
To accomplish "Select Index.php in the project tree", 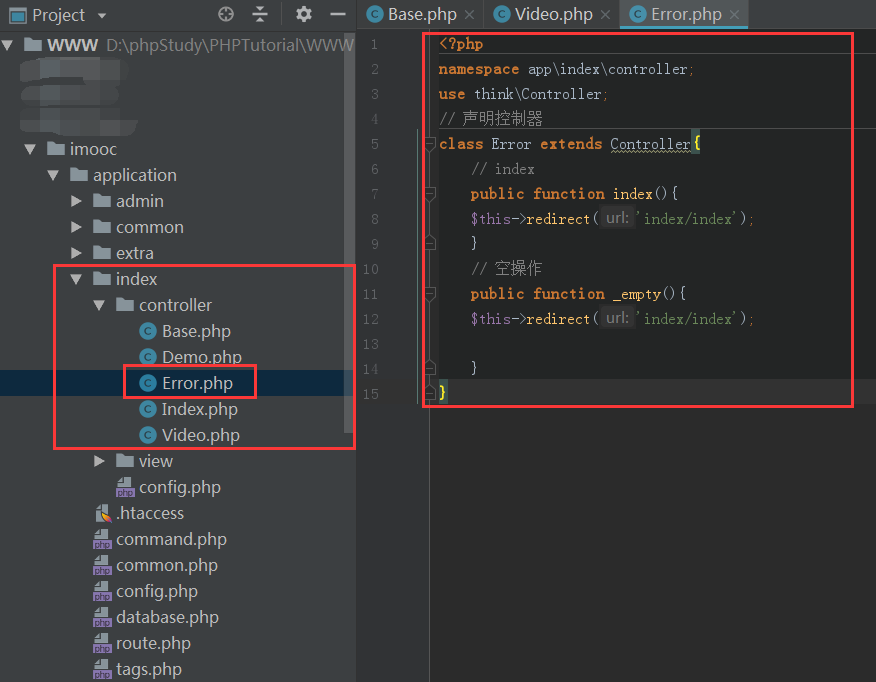I will (x=199, y=409).
